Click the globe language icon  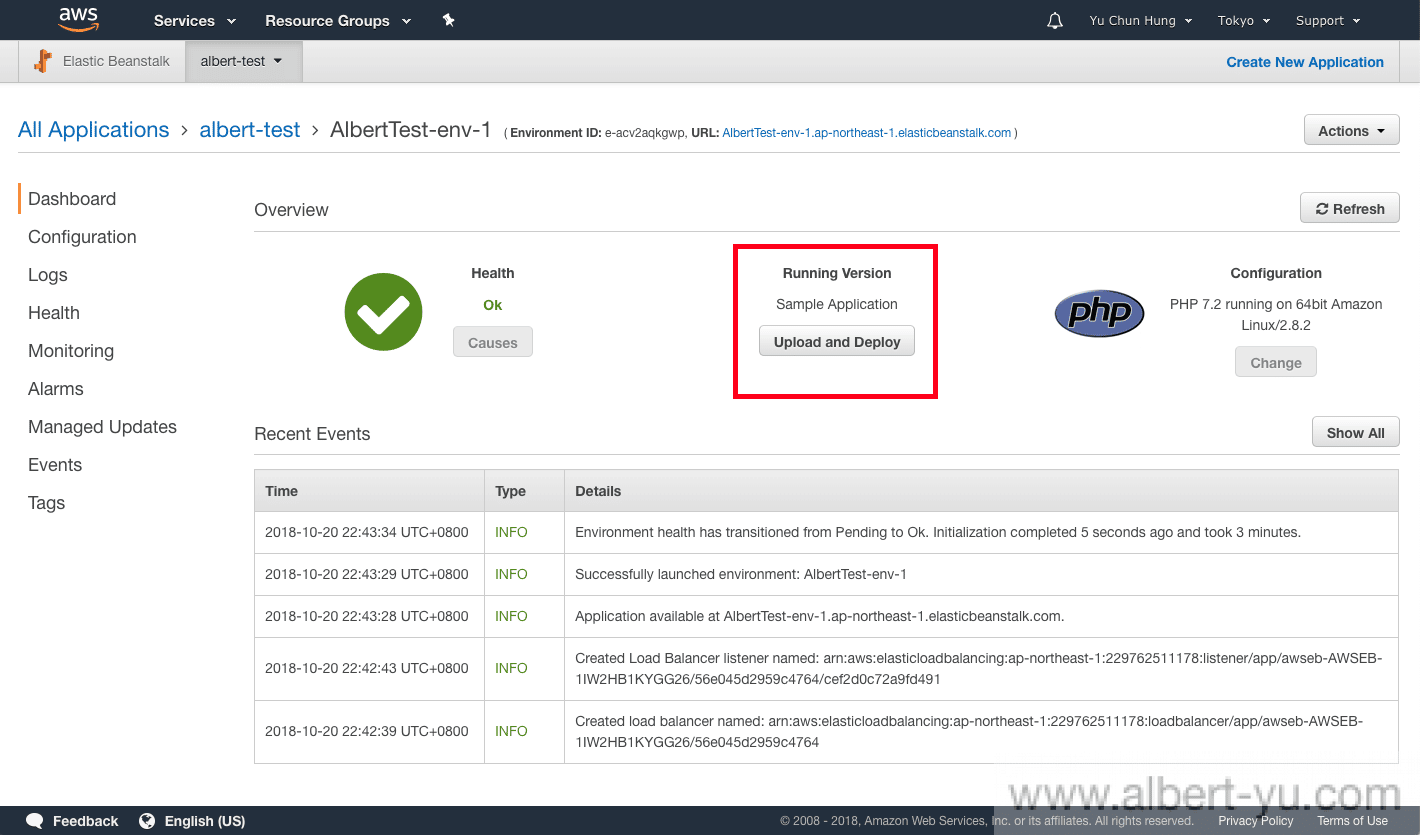coord(147,821)
